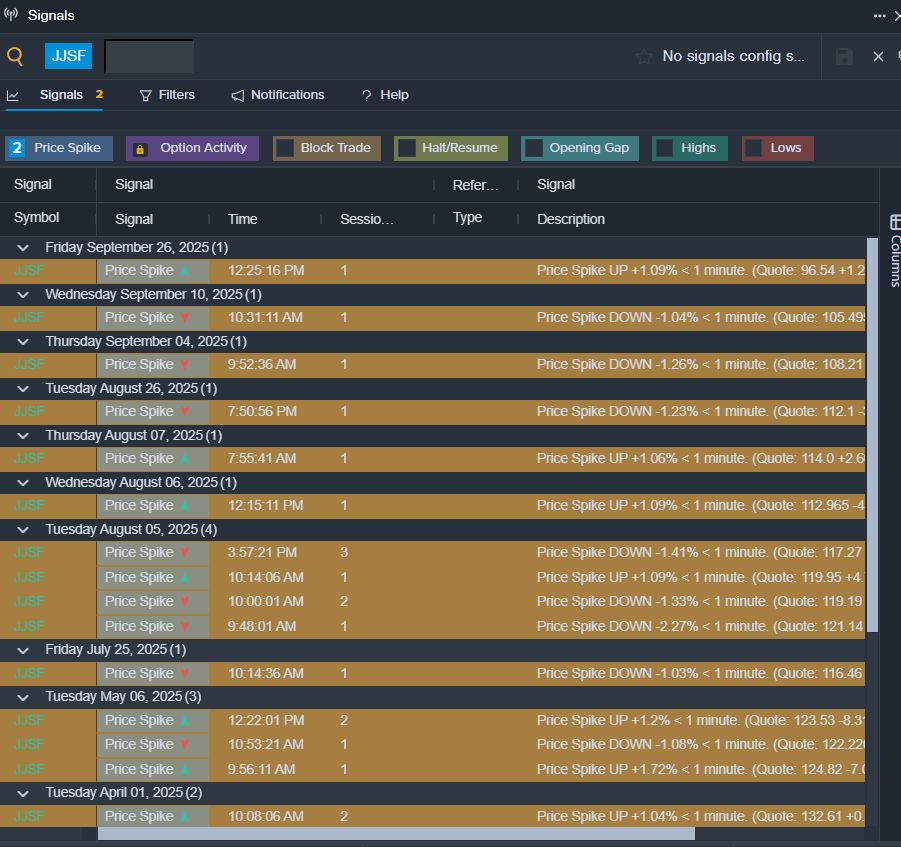
Task: Click the favorite star icon
Action: click(x=644, y=56)
